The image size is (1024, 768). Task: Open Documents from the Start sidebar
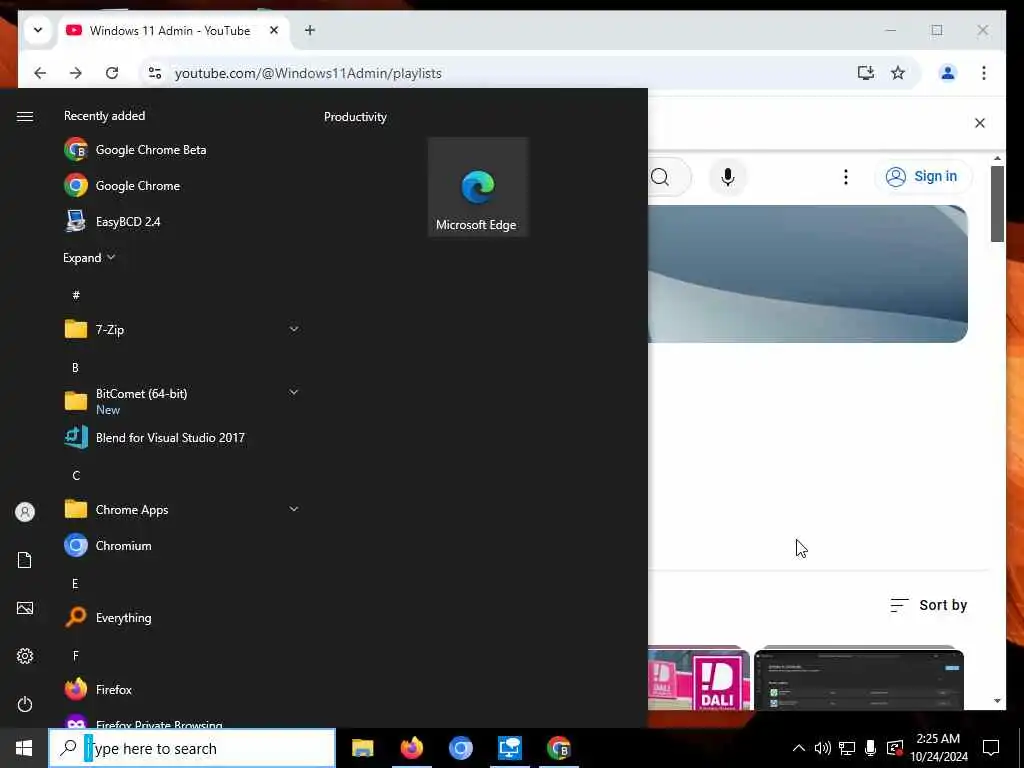25,560
